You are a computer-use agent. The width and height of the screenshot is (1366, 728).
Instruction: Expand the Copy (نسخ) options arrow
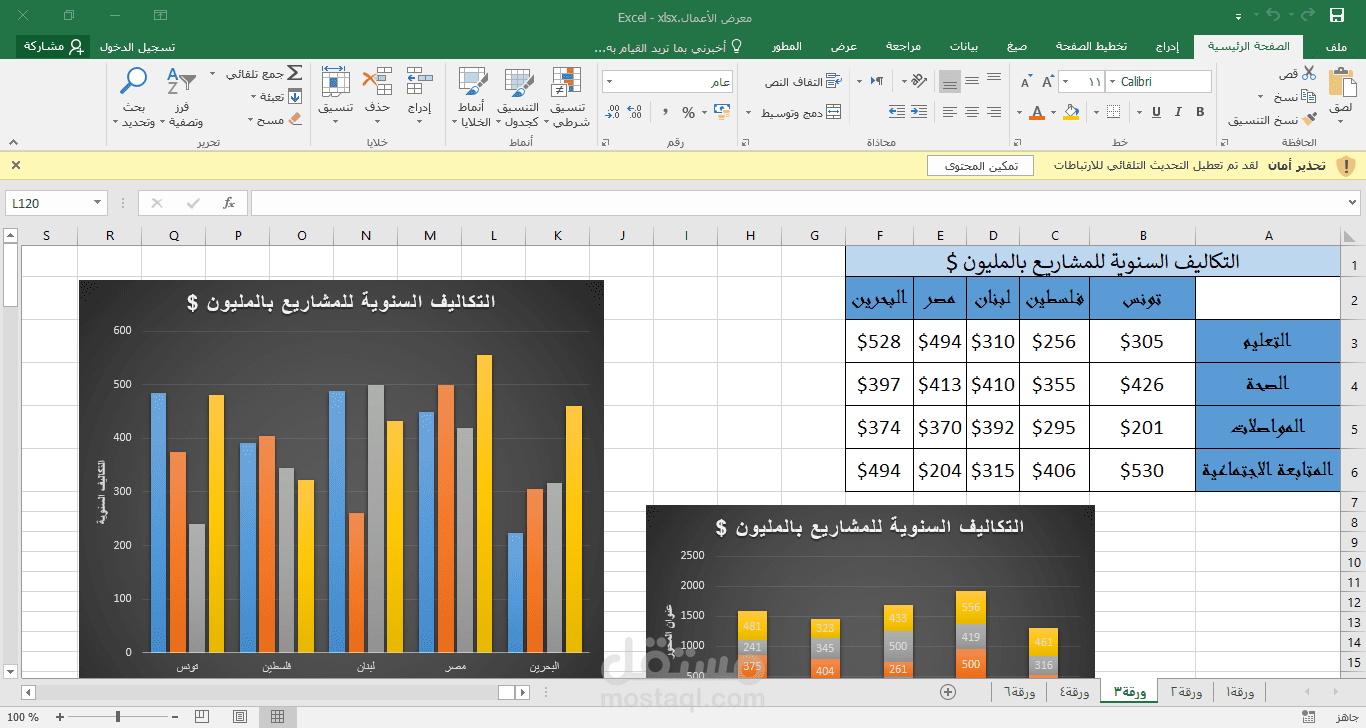pos(1262,97)
